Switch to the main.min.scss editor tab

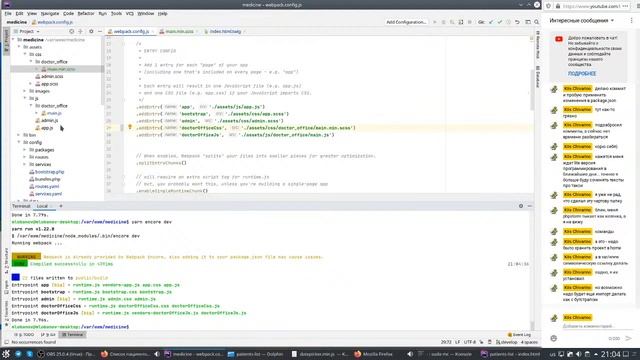click(x=179, y=31)
